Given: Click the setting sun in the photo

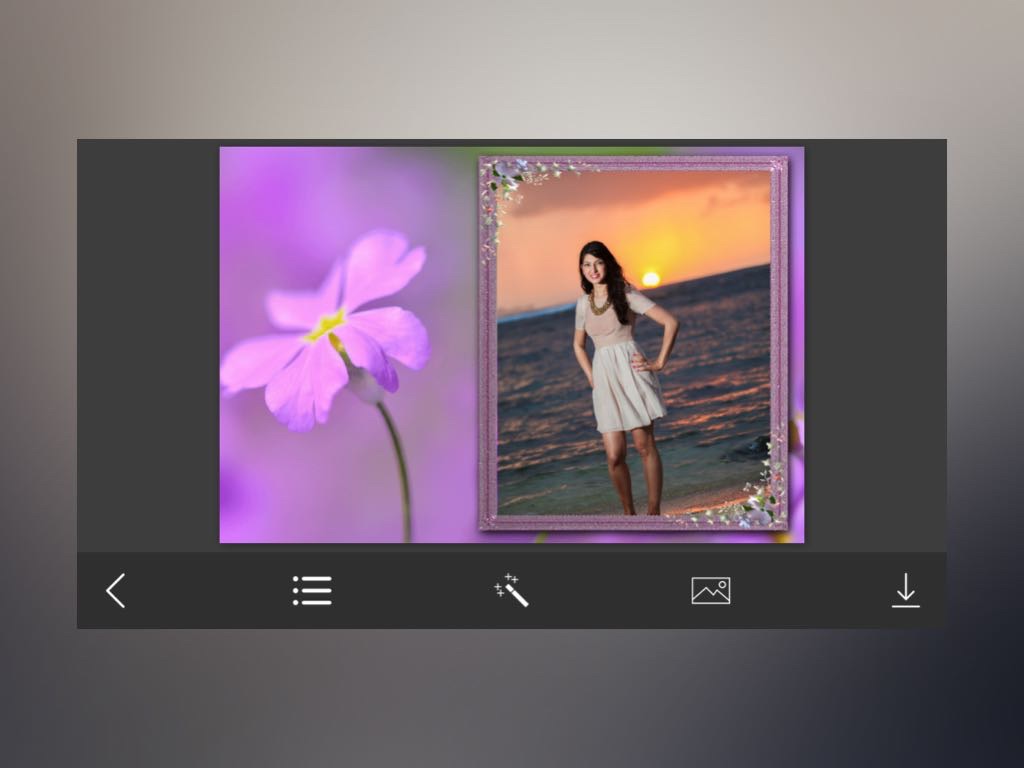Looking at the screenshot, I should point(650,278).
